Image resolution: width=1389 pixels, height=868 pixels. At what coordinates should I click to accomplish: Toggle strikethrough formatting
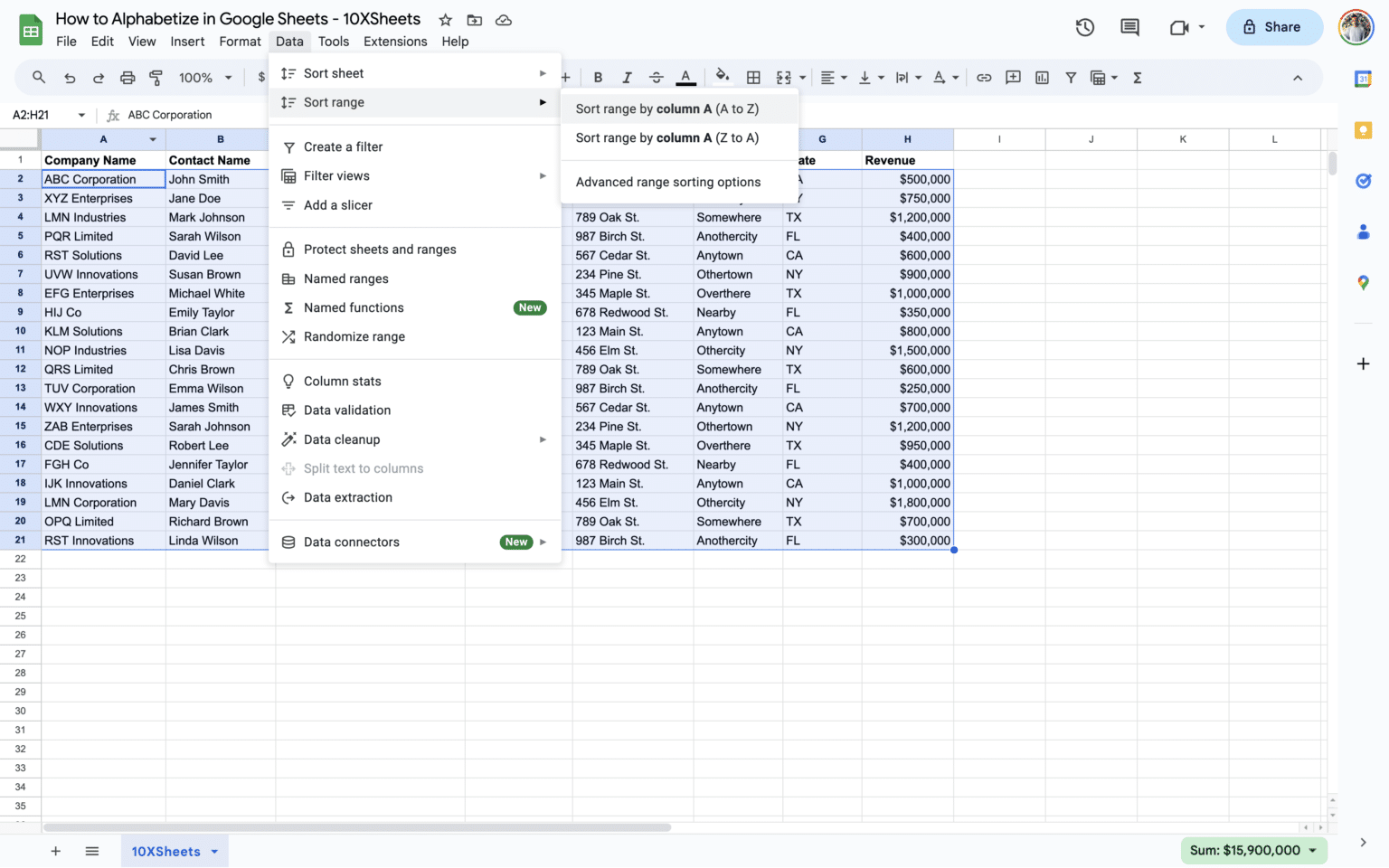pos(656,78)
